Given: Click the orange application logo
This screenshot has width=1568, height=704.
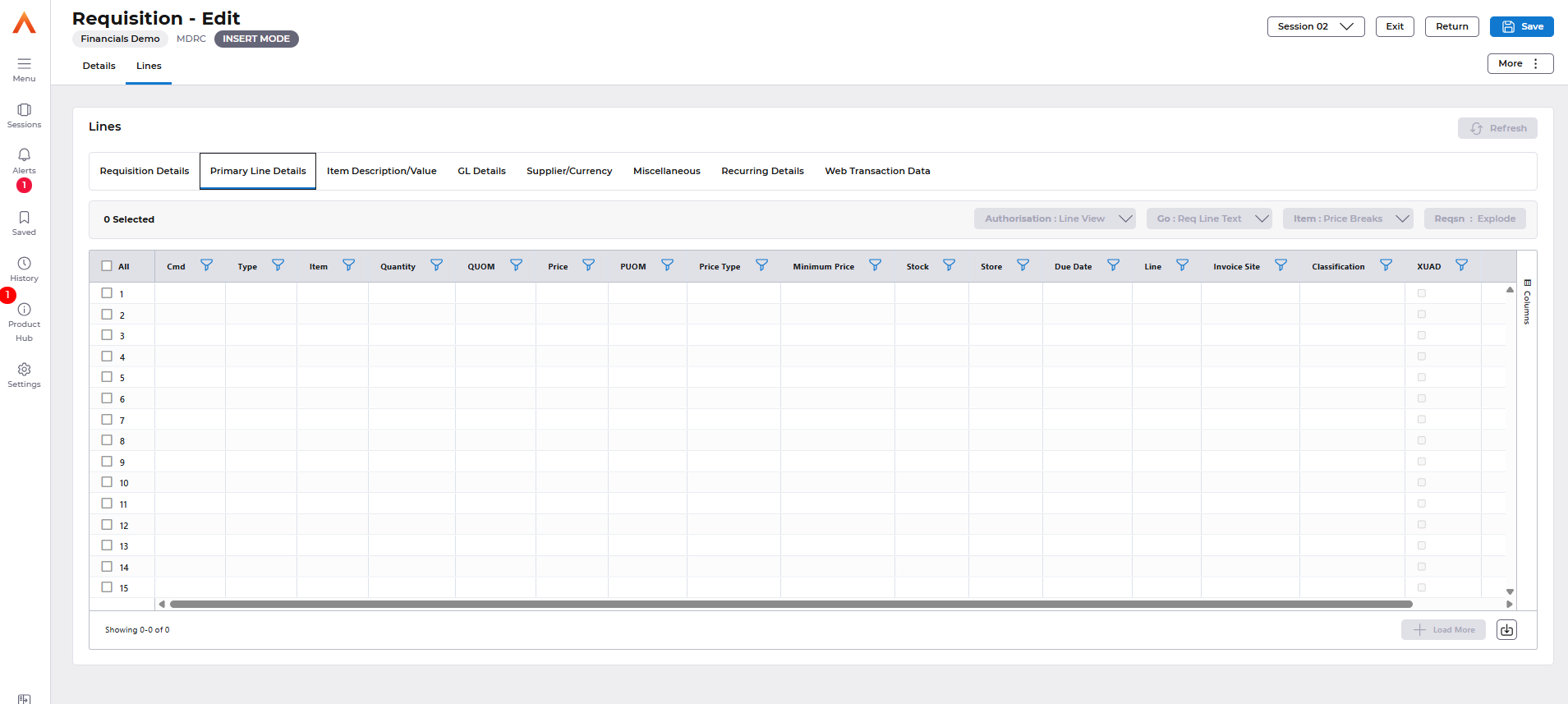Looking at the screenshot, I should pyautogui.click(x=25, y=23).
